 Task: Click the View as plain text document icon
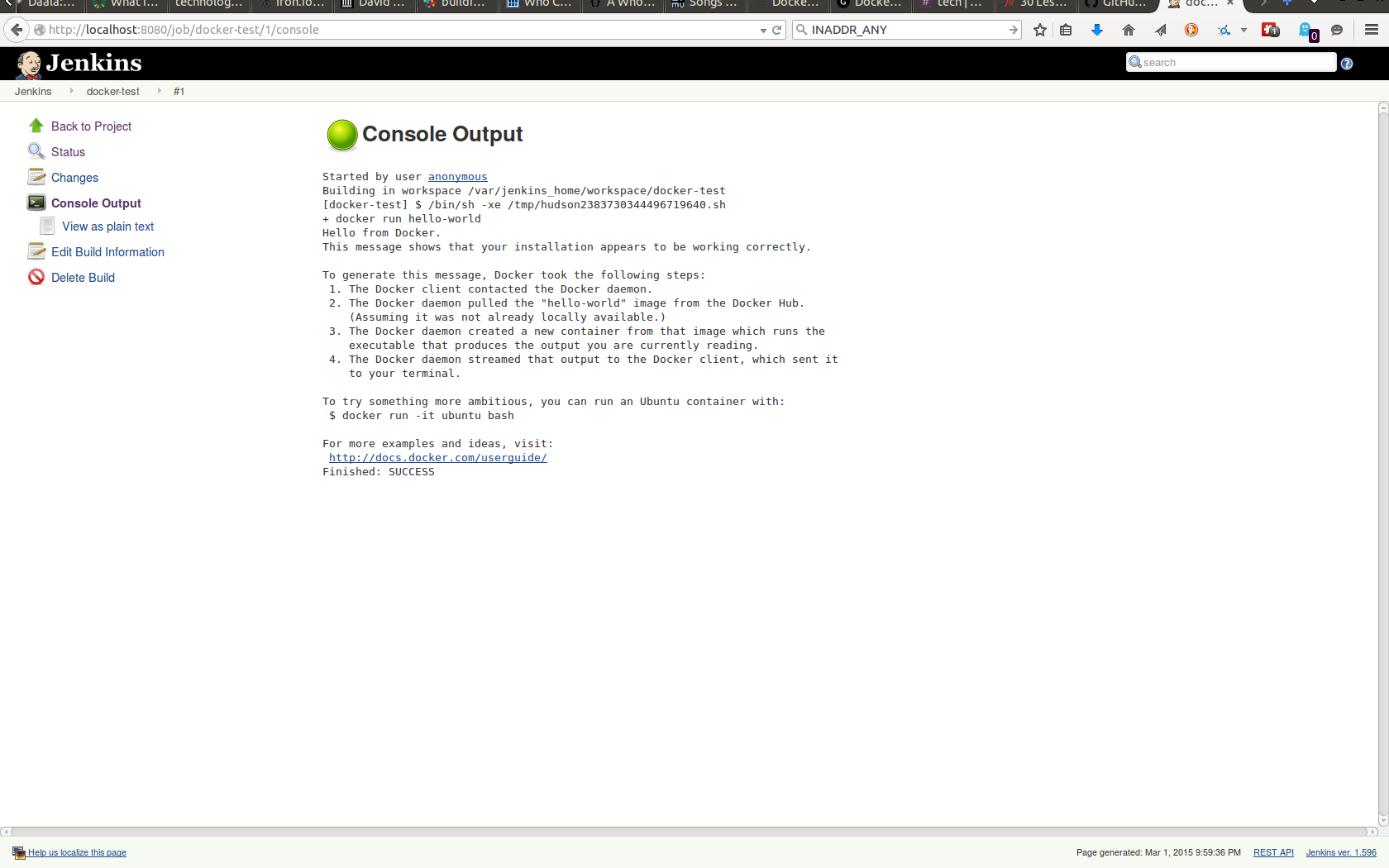point(48,226)
